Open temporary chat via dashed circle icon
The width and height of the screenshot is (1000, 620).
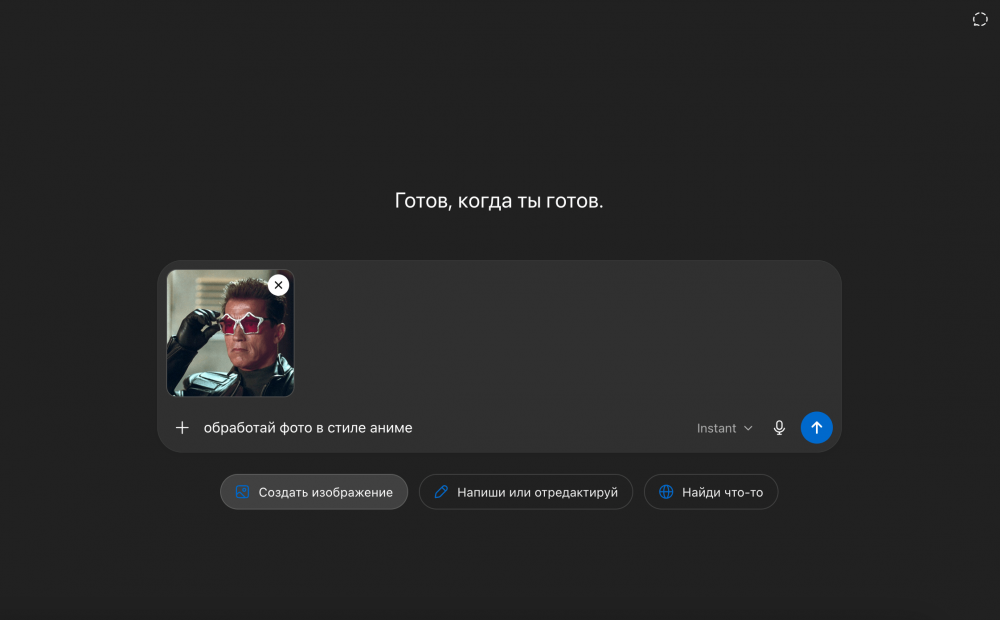980,20
